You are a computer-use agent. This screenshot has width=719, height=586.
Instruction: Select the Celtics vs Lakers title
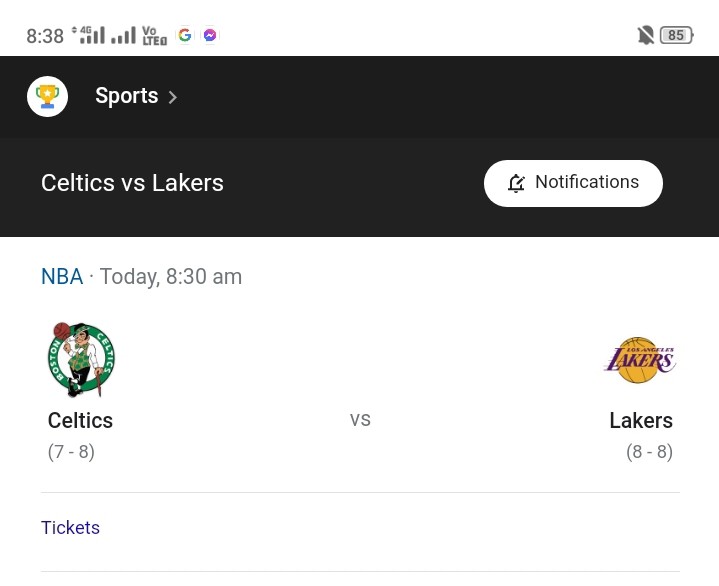(x=132, y=183)
